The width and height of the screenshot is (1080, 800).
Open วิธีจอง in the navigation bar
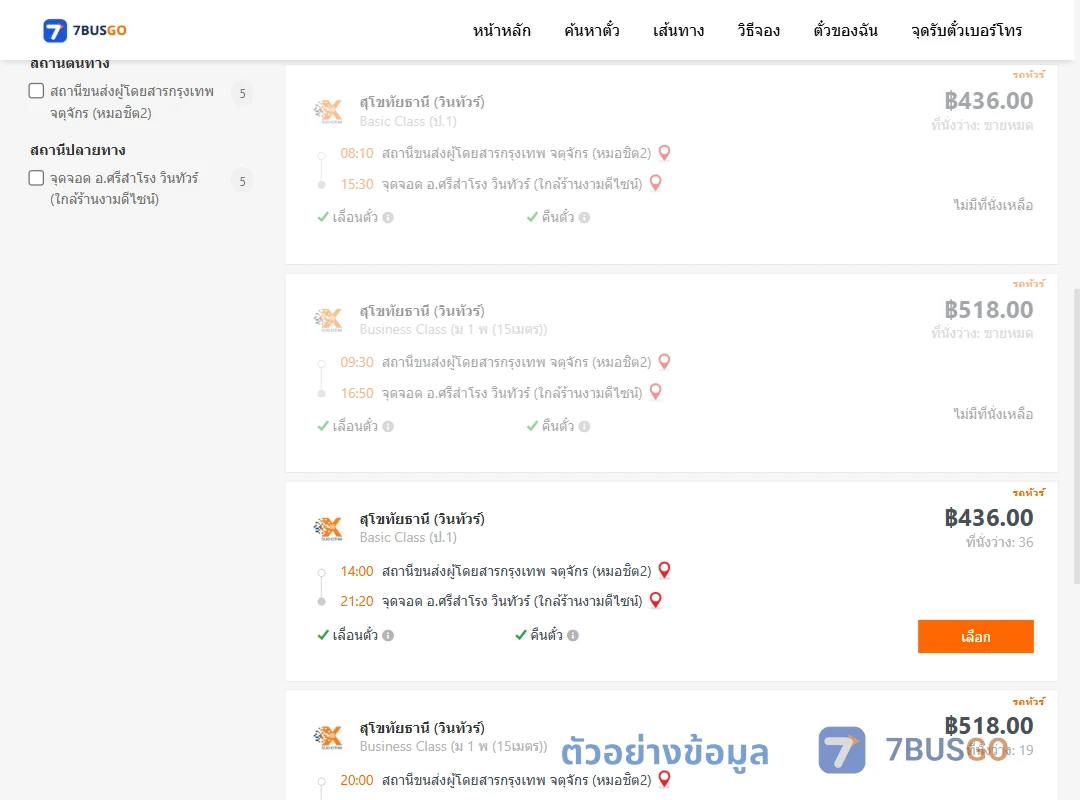pos(758,30)
